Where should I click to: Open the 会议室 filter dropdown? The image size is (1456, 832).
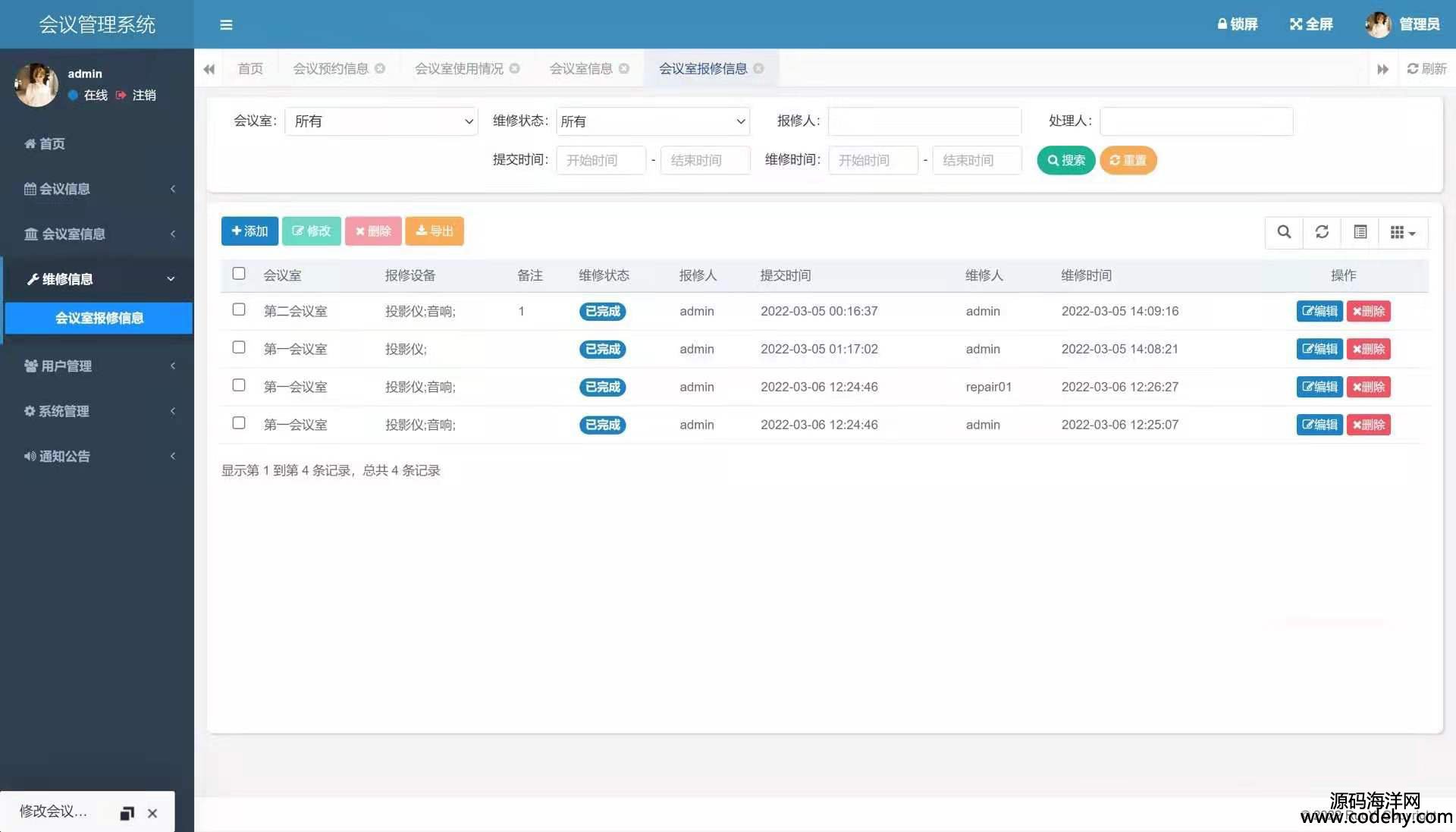pyautogui.click(x=381, y=121)
